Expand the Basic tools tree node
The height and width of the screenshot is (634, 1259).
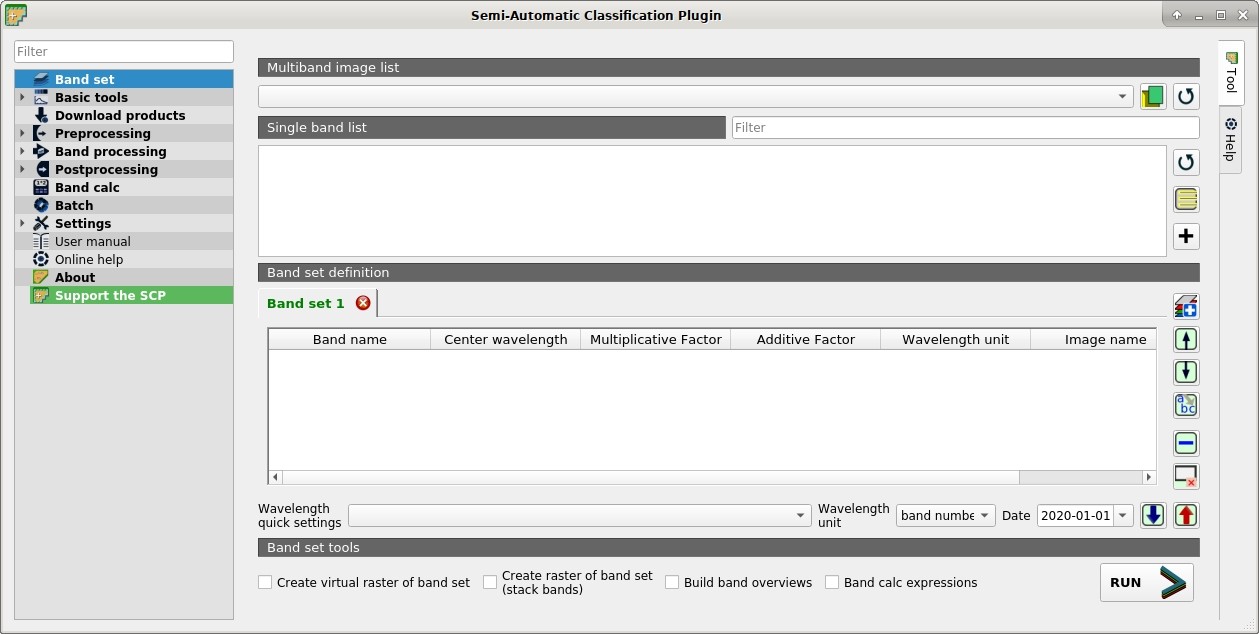click(x=22, y=97)
